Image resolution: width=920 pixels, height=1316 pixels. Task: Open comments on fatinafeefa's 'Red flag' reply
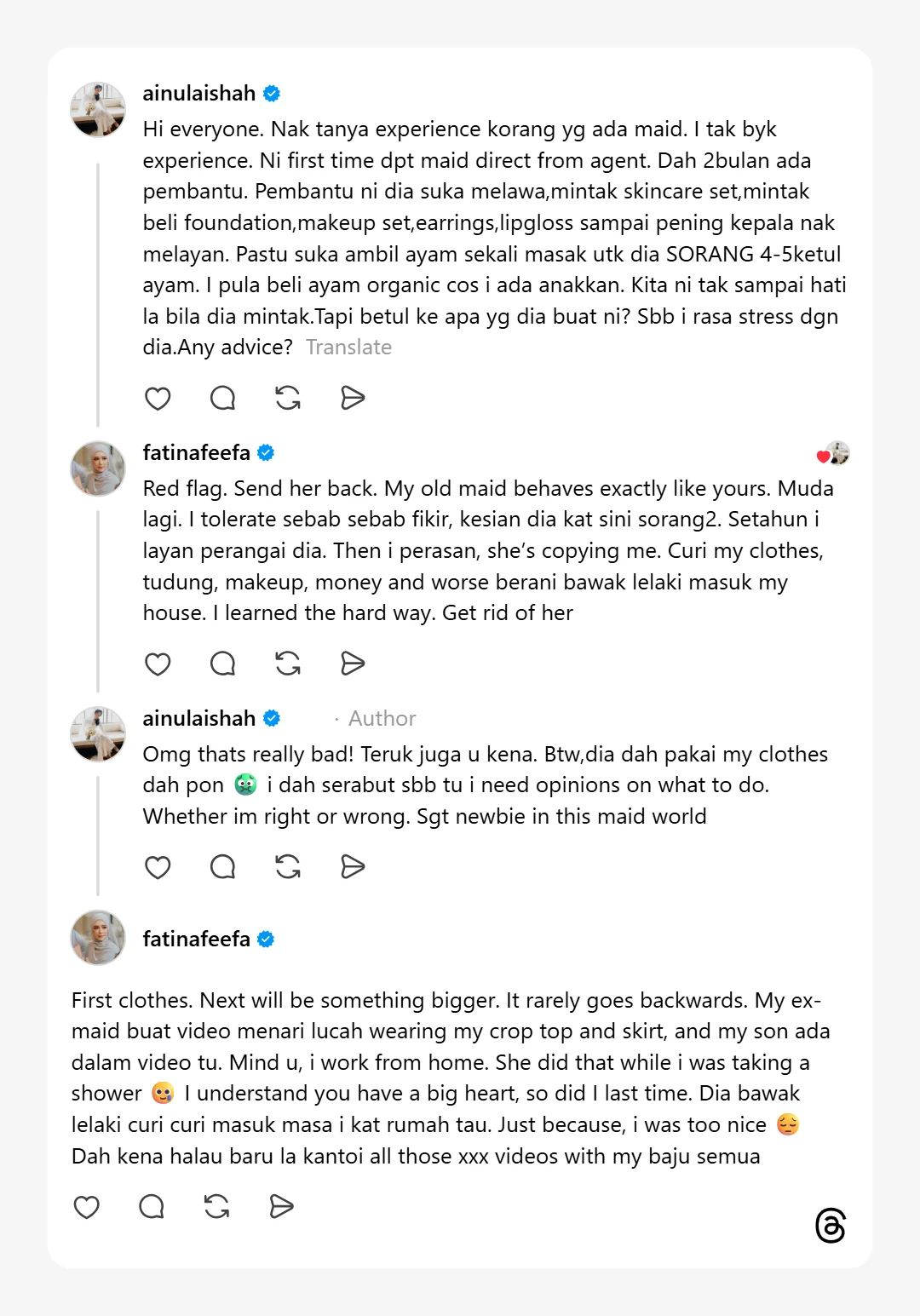tap(222, 664)
